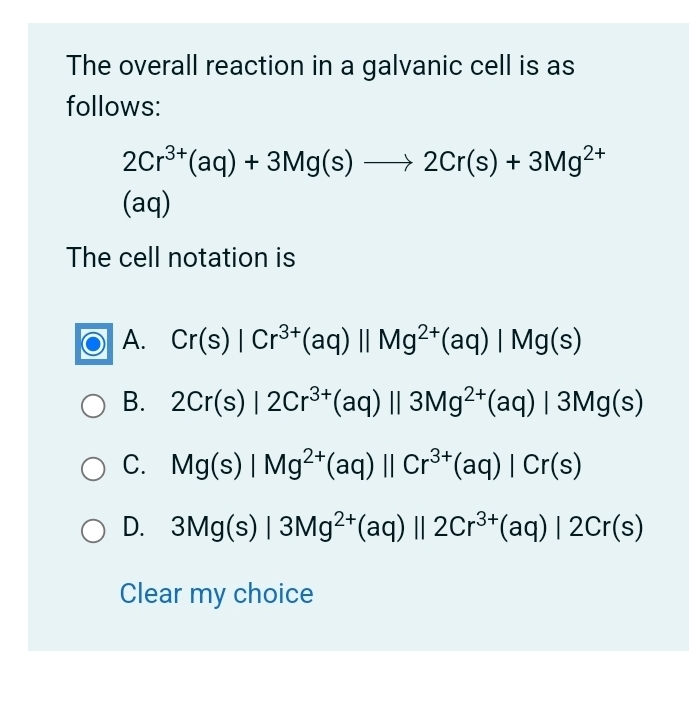The width and height of the screenshot is (689, 706).
Task: Click the letter label "C."
Action: [x=134, y=464]
